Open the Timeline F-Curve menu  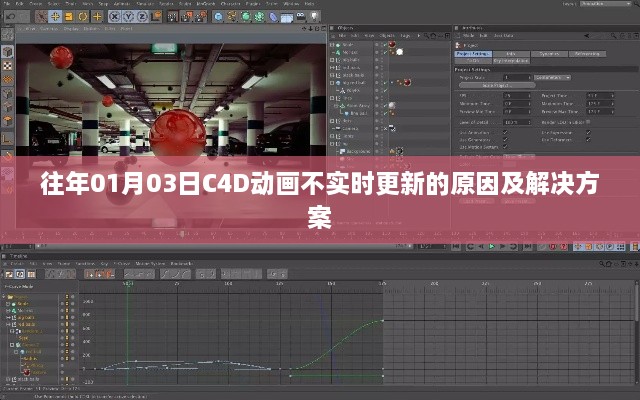coord(121,264)
